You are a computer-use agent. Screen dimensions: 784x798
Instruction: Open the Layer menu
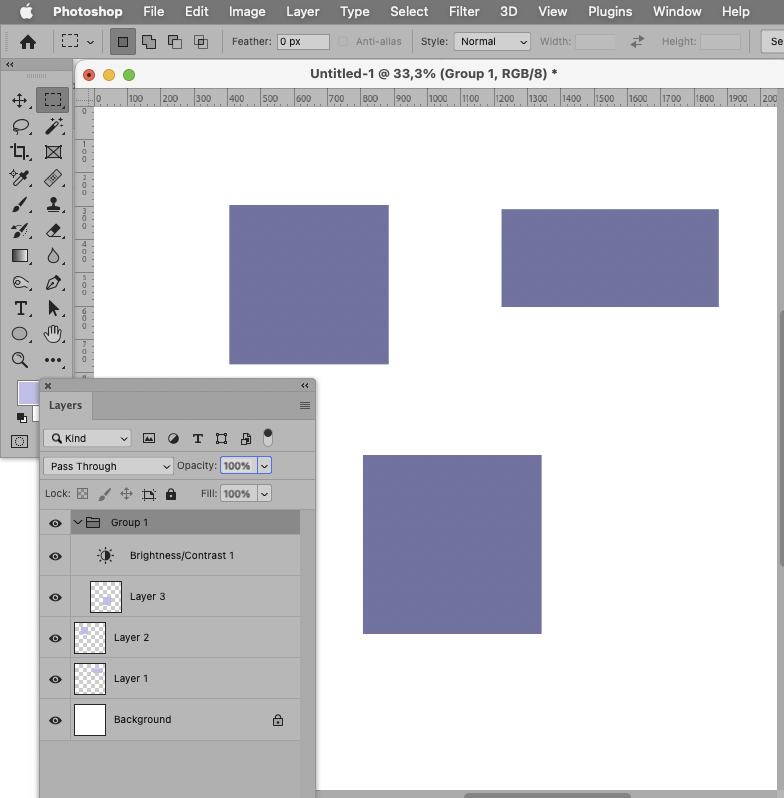coord(302,11)
